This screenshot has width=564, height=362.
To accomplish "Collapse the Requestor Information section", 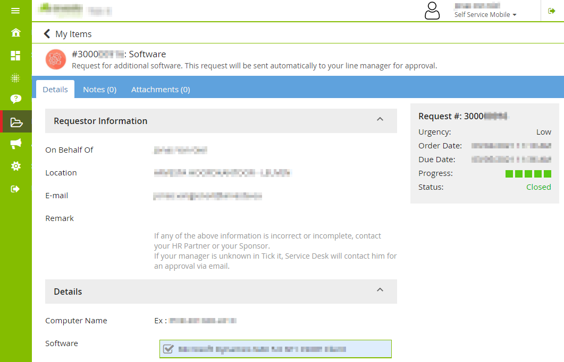I will (x=380, y=119).
